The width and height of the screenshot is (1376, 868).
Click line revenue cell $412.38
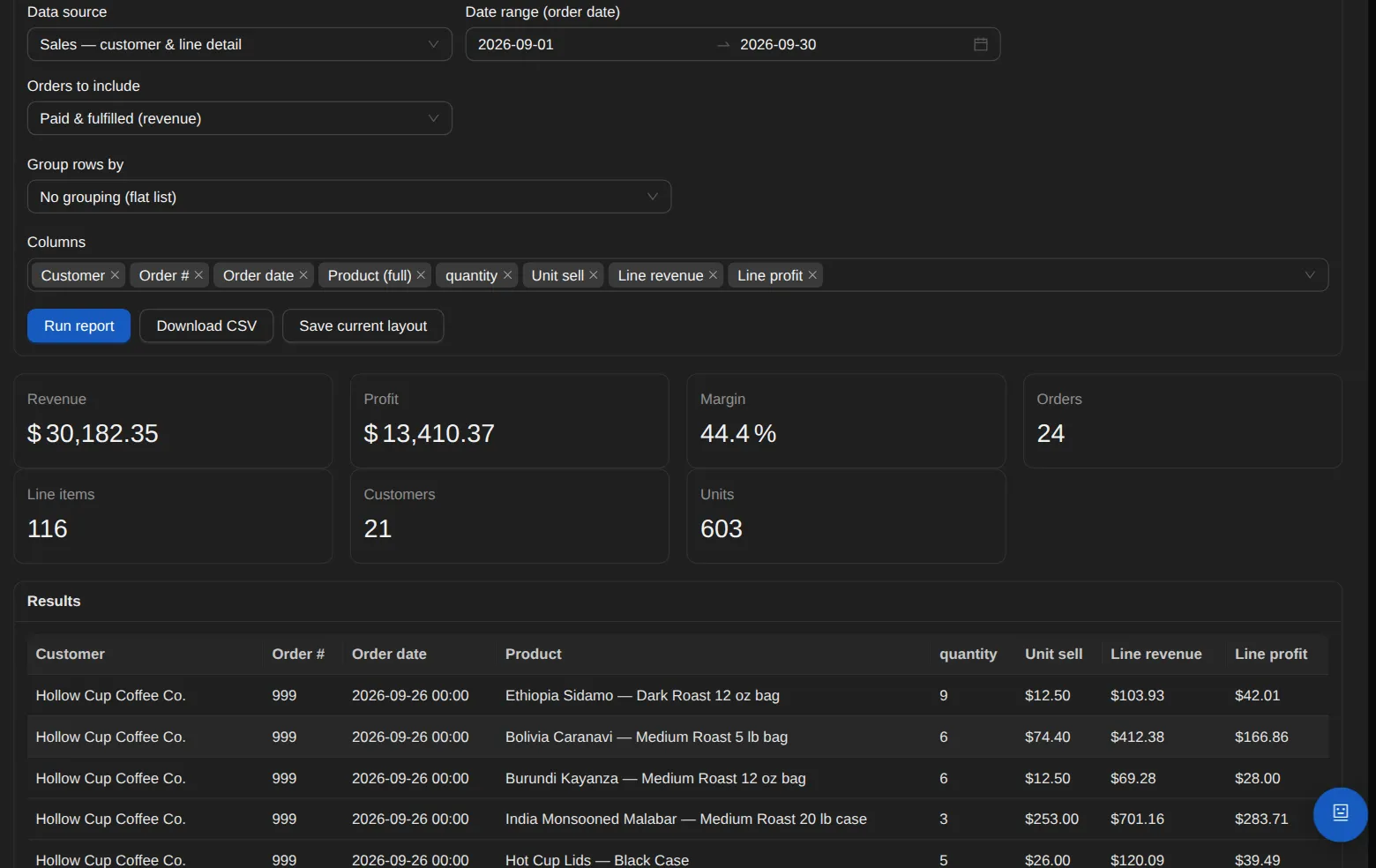1137,737
